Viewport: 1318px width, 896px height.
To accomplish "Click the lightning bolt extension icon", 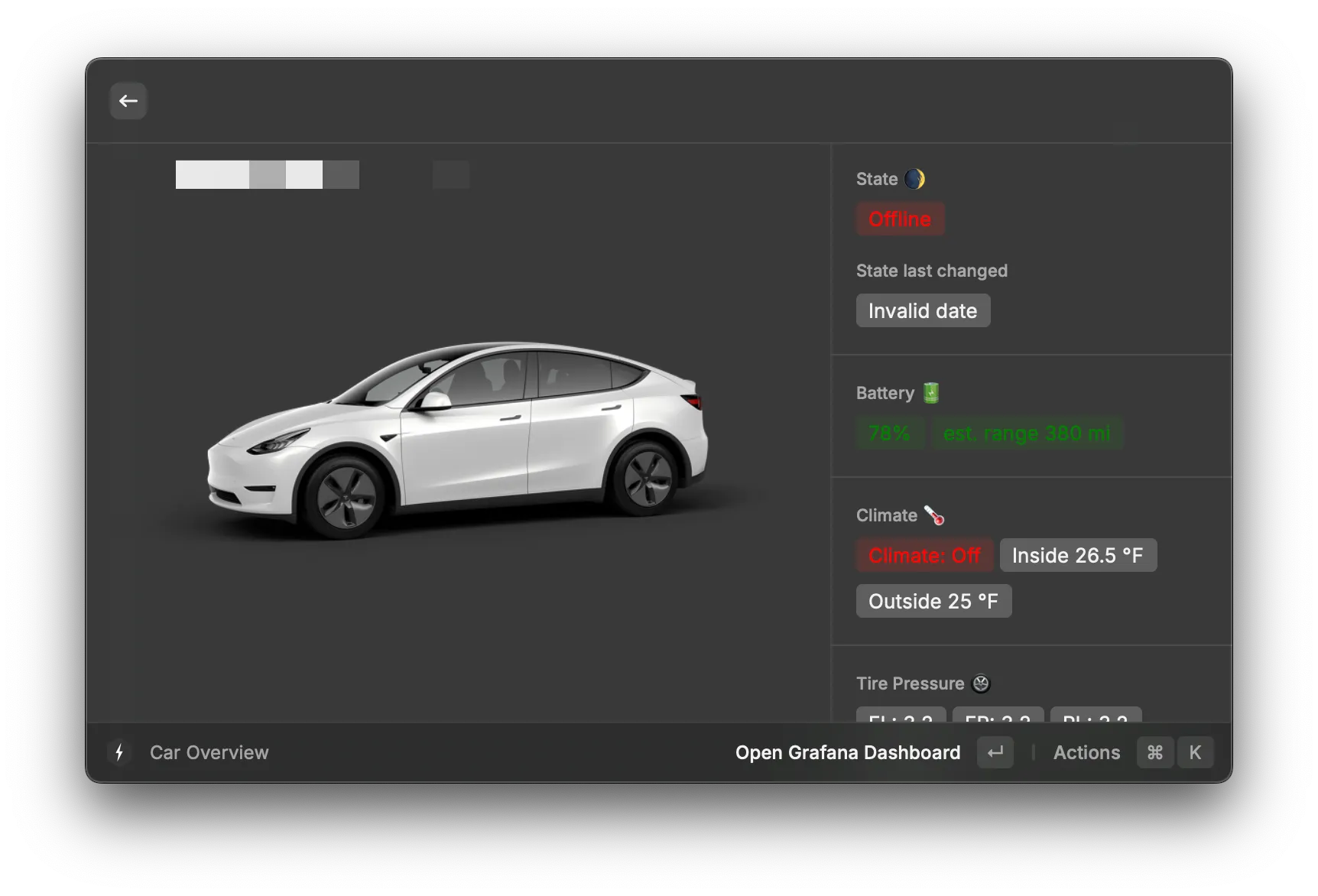I will pos(119,752).
